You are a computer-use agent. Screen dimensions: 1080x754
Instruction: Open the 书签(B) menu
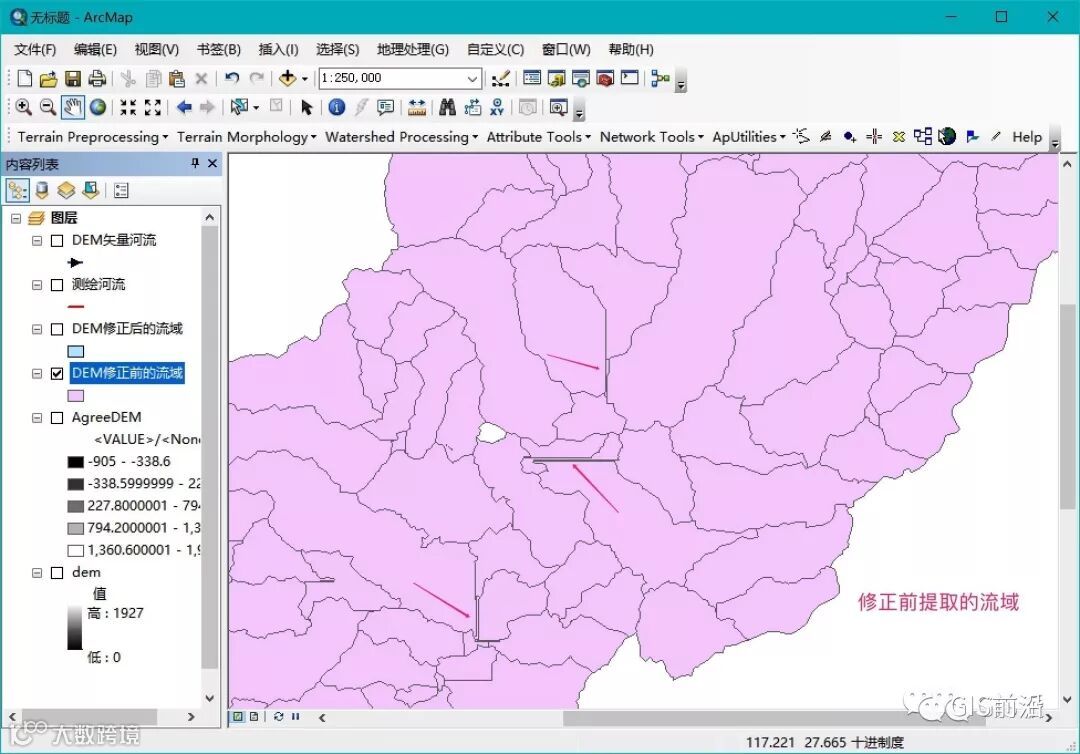pyautogui.click(x=218, y=50)
